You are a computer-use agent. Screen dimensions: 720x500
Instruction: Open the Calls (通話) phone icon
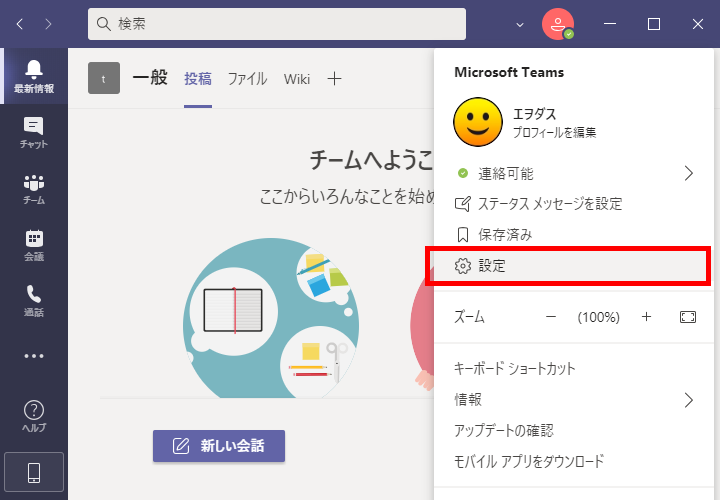[34, 301]
